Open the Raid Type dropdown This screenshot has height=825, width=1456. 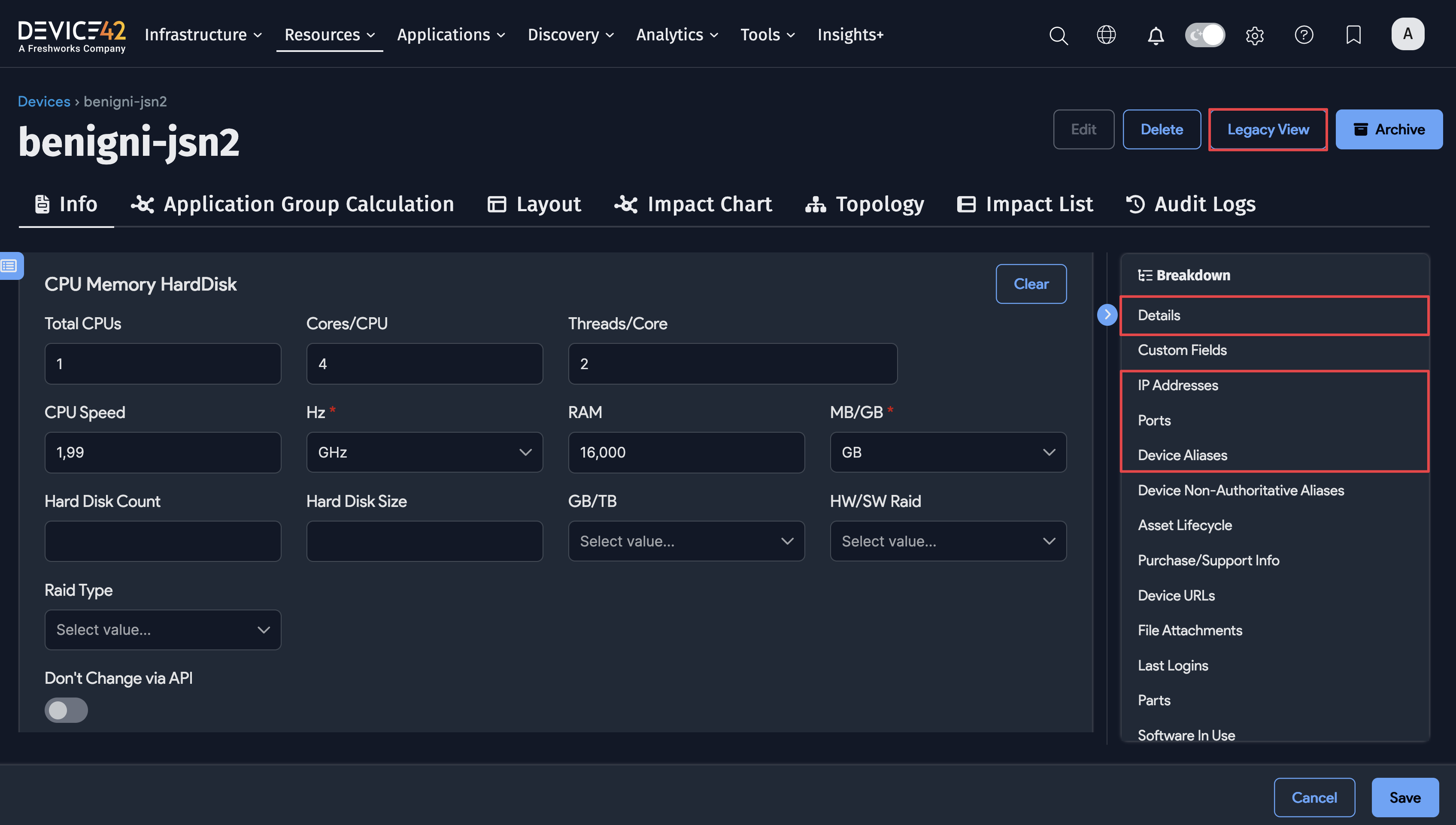[163, 630]
